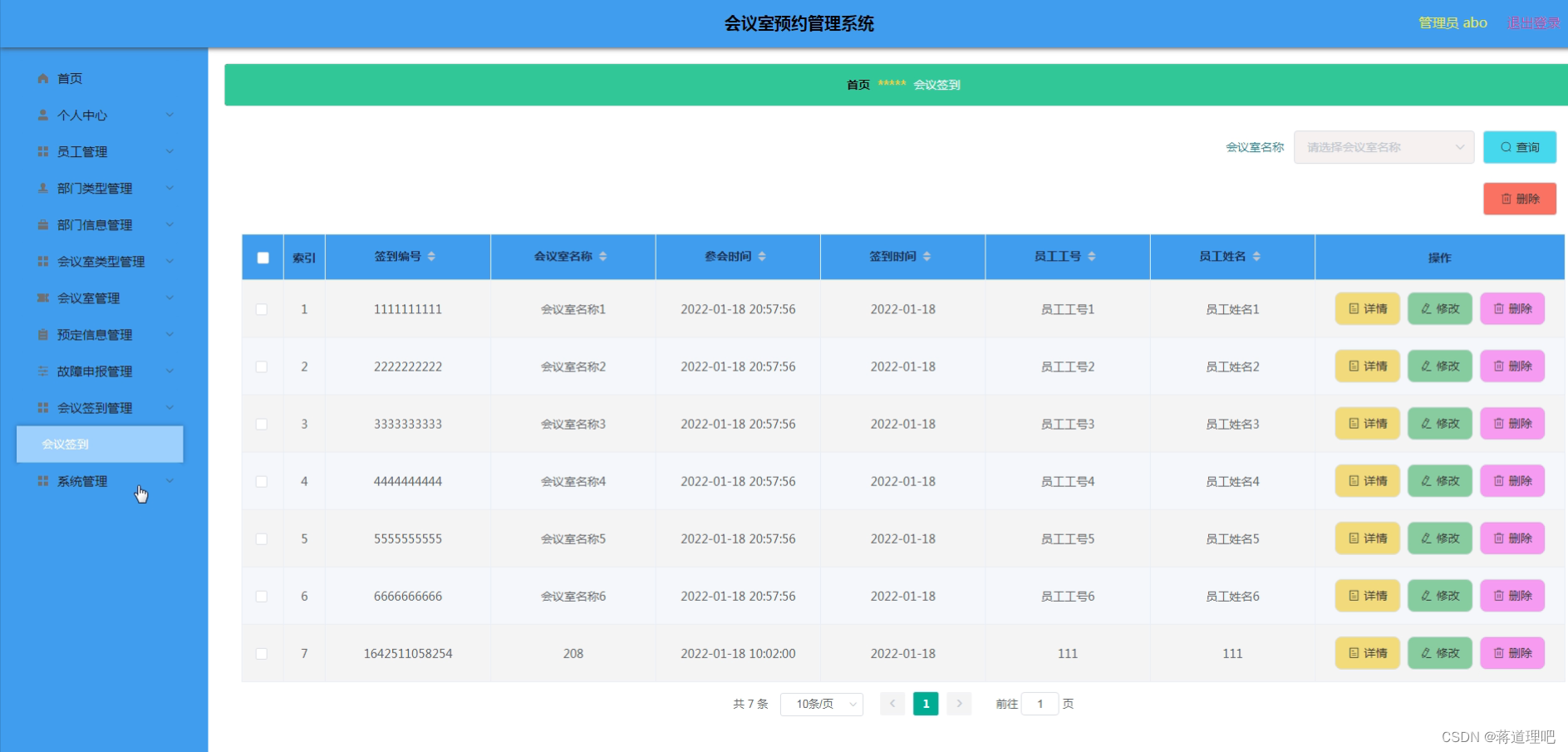1568x752 pixels.
Task: Collapse the 会议签到管理 menu label
Action: tap(95, 408)
